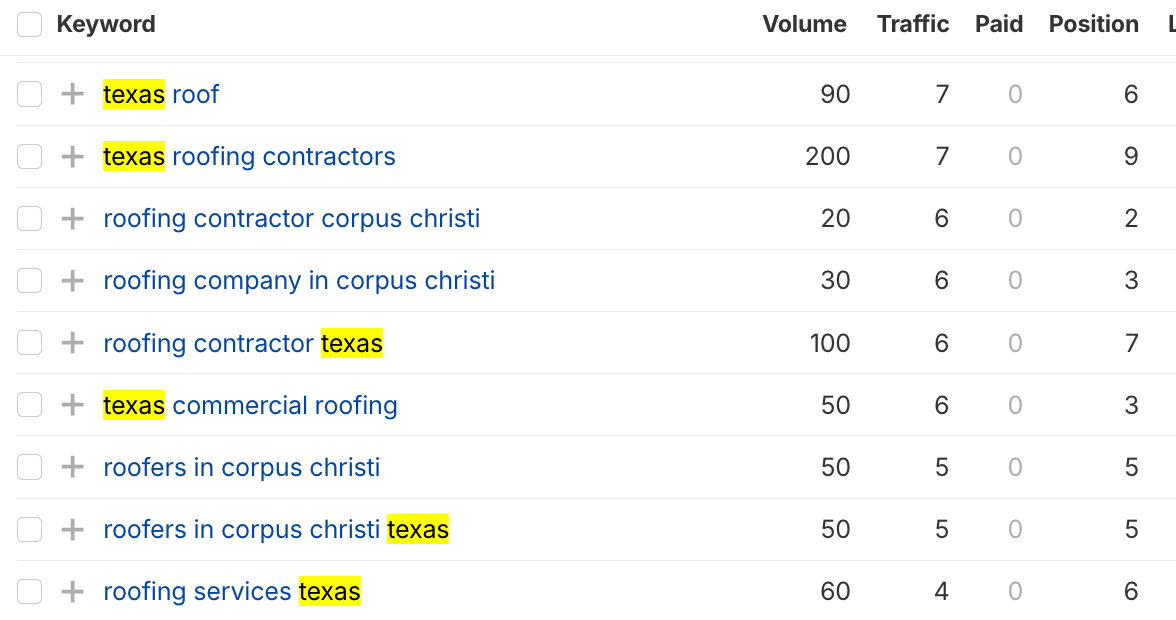
Task: Sort the table by the Position column
Action: coord(1093,24)
